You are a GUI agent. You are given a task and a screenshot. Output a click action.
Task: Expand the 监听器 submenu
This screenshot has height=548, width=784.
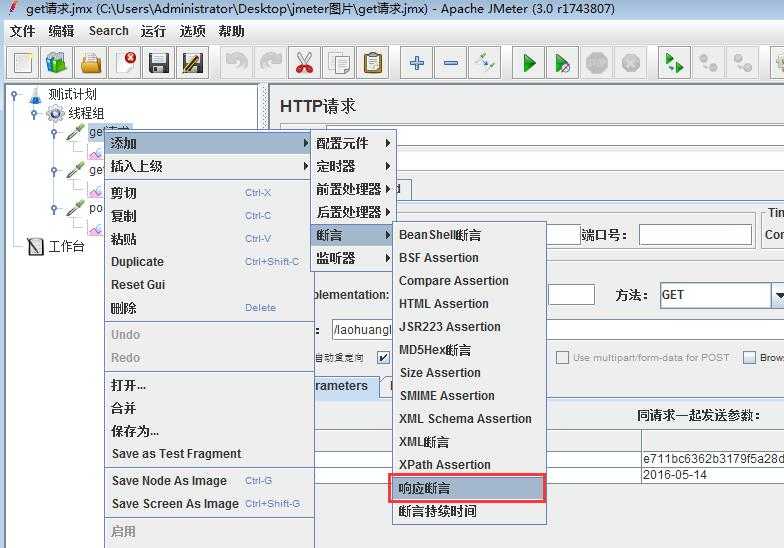point(353,258)
